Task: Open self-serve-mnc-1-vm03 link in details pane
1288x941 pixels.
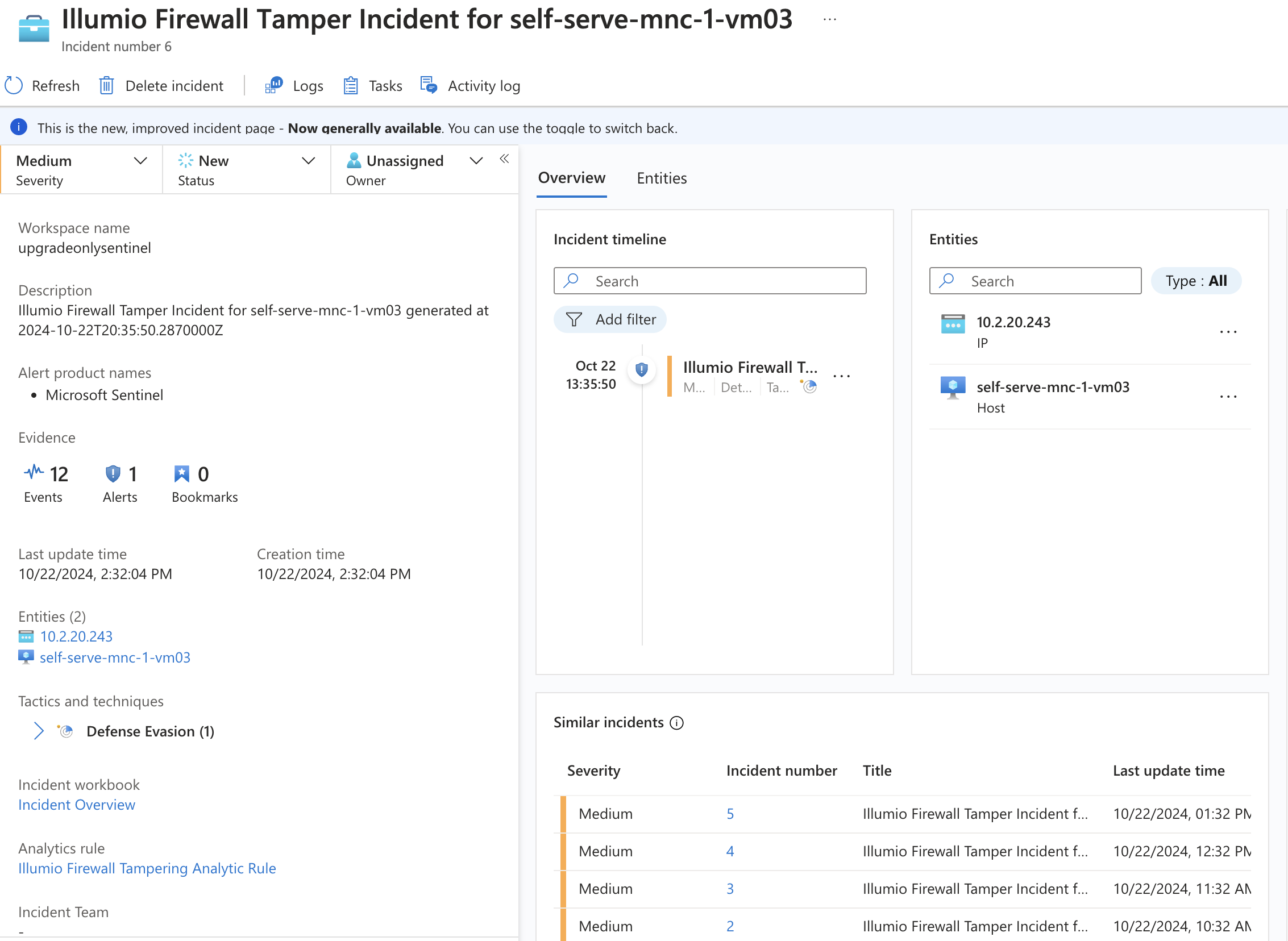Action: (115, 657)
